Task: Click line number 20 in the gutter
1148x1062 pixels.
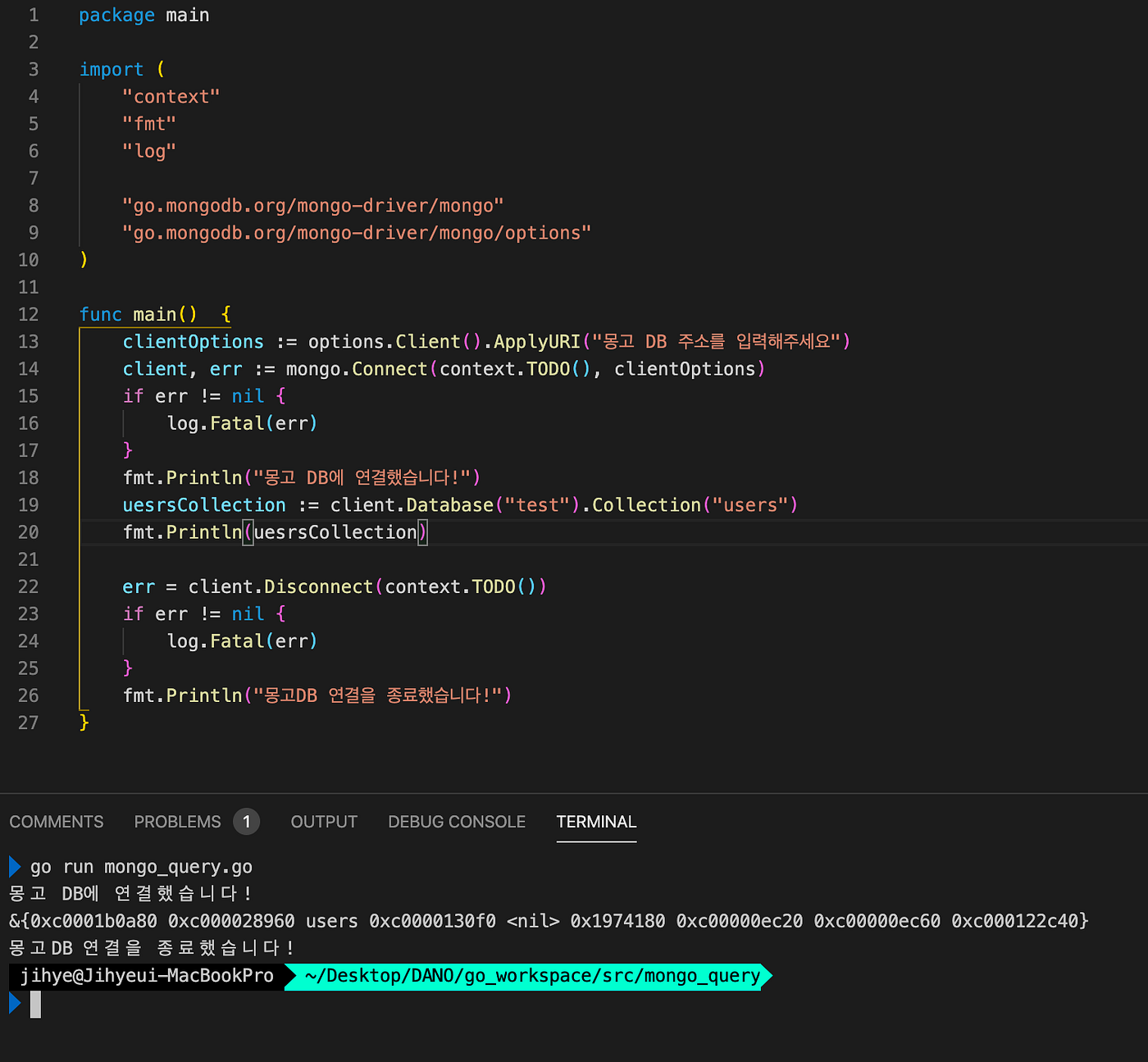Action: click(29, 532)
